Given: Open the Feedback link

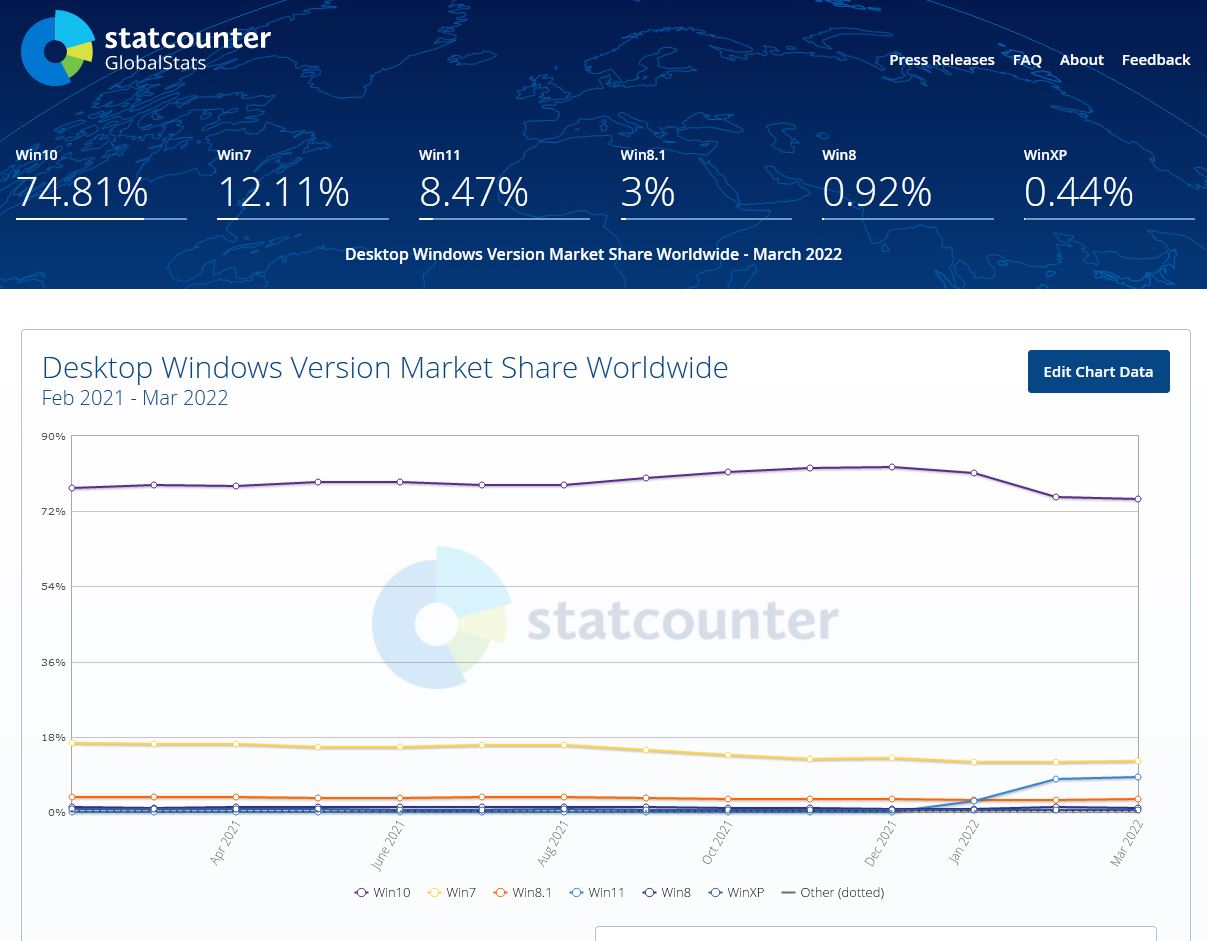Looking at the screenshot, I should [1156, 60].
